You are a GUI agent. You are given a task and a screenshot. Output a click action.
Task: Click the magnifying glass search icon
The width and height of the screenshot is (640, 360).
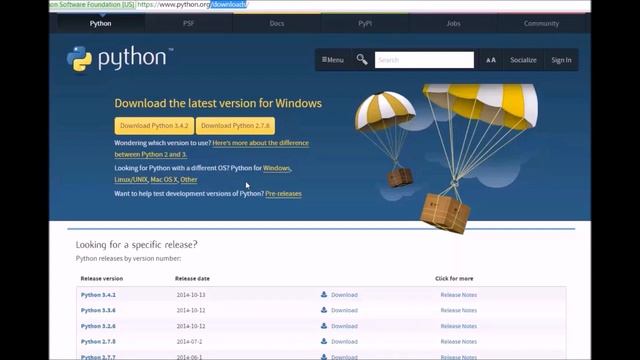point(362,60)
